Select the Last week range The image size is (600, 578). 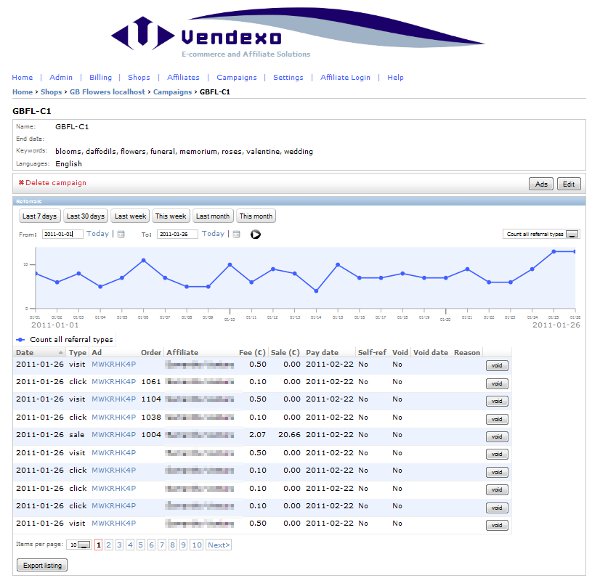click(x=130, y=216)
